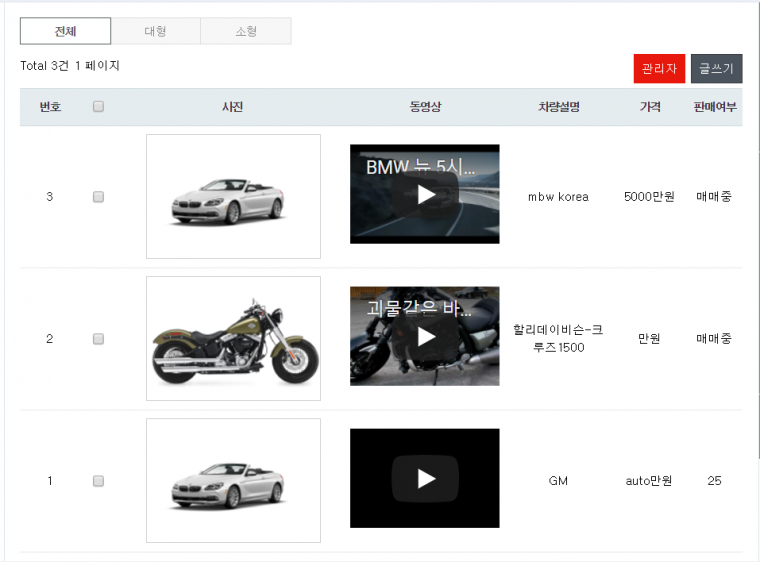The height and width of the screenshot is (562, 760).
Task: Open the GM description entry
Action: [558, 481]
